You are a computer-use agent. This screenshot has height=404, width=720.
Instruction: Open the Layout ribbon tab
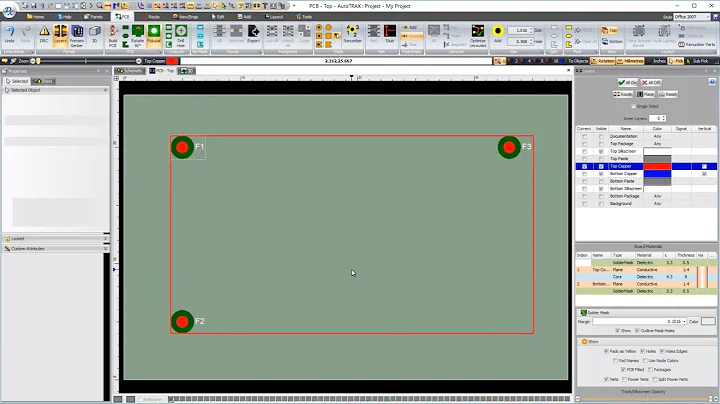pyautogui.click(x=274, y=17)
